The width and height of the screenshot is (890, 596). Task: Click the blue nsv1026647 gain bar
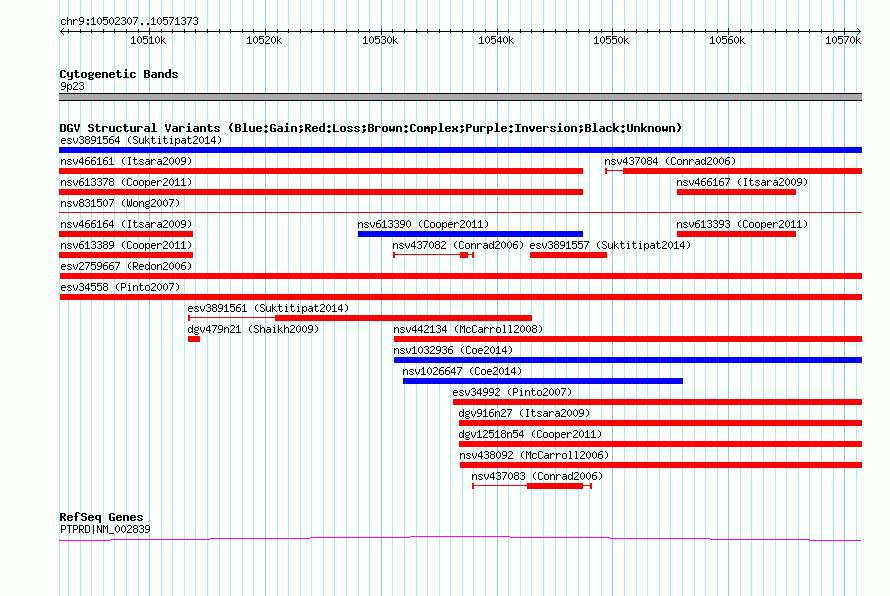pos(543,381)
